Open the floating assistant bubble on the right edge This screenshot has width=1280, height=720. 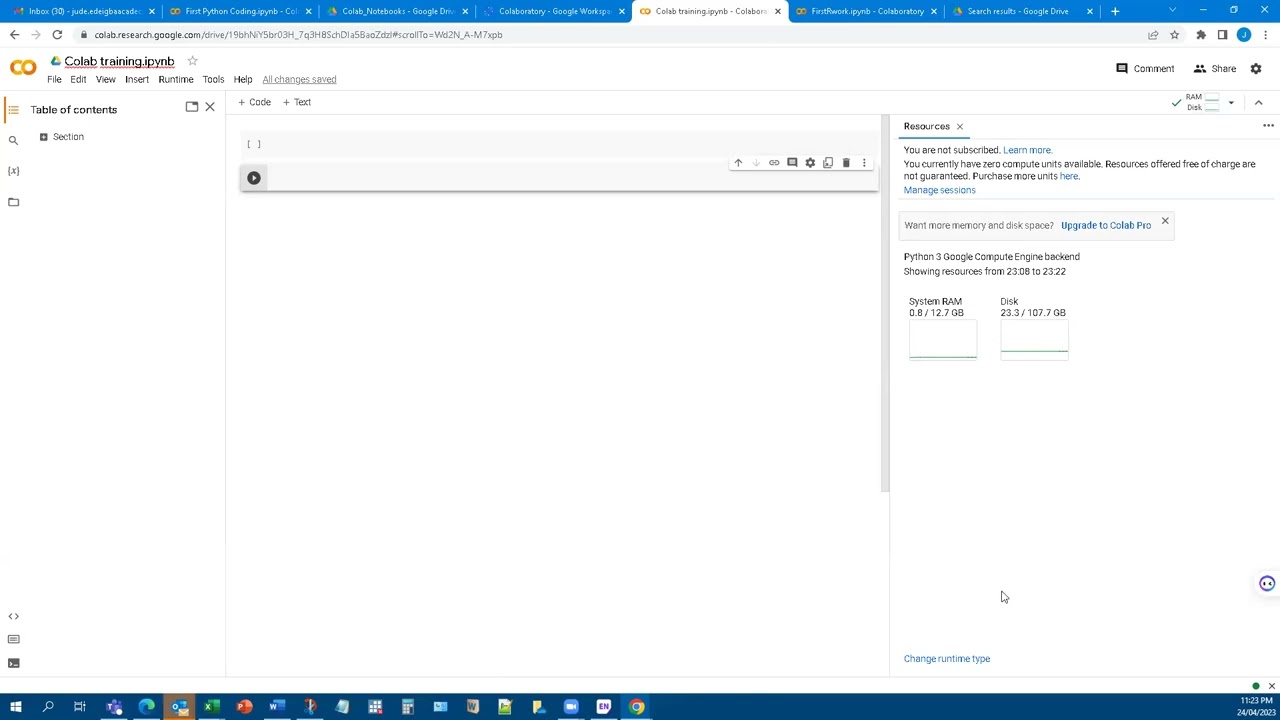pos(1267,584)
